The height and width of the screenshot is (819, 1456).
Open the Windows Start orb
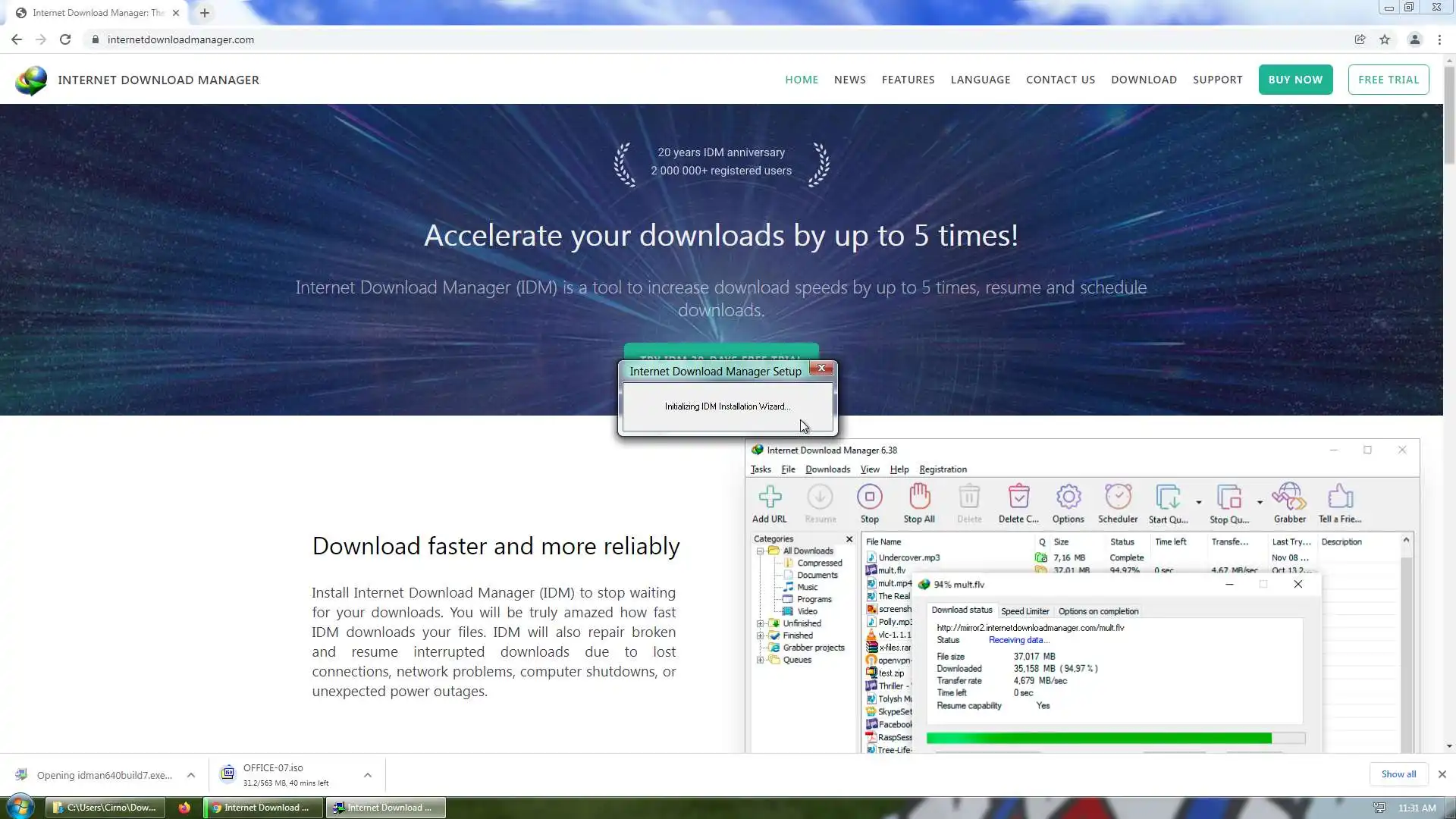tap(20, 807)
